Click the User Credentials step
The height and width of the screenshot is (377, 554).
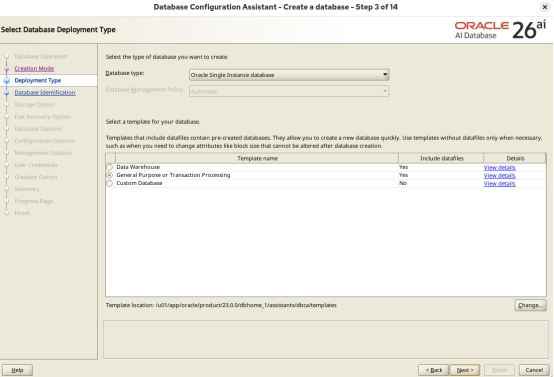coord(36,165)
